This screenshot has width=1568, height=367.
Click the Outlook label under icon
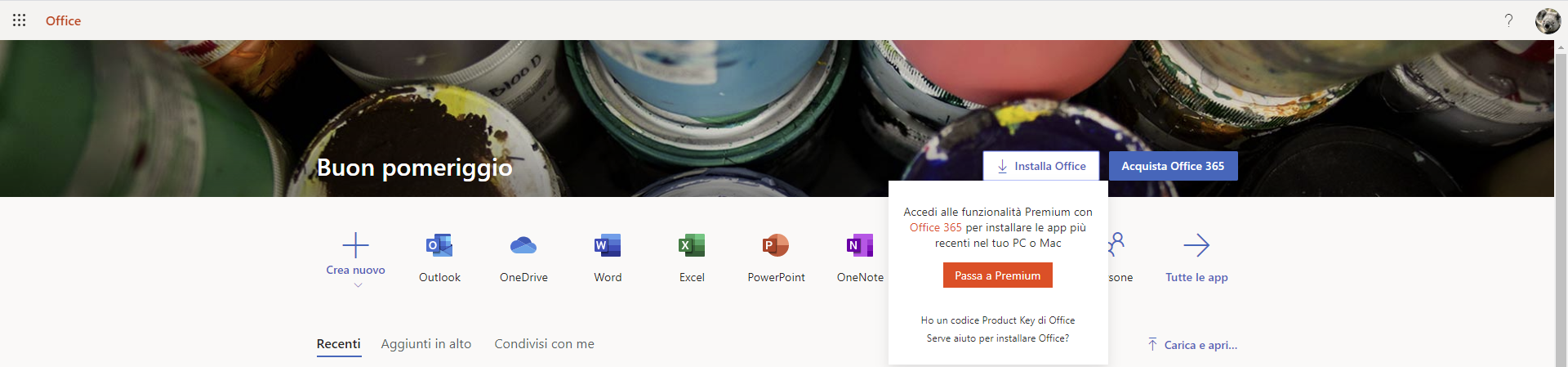pyautogui.click(x=439, y=277)
